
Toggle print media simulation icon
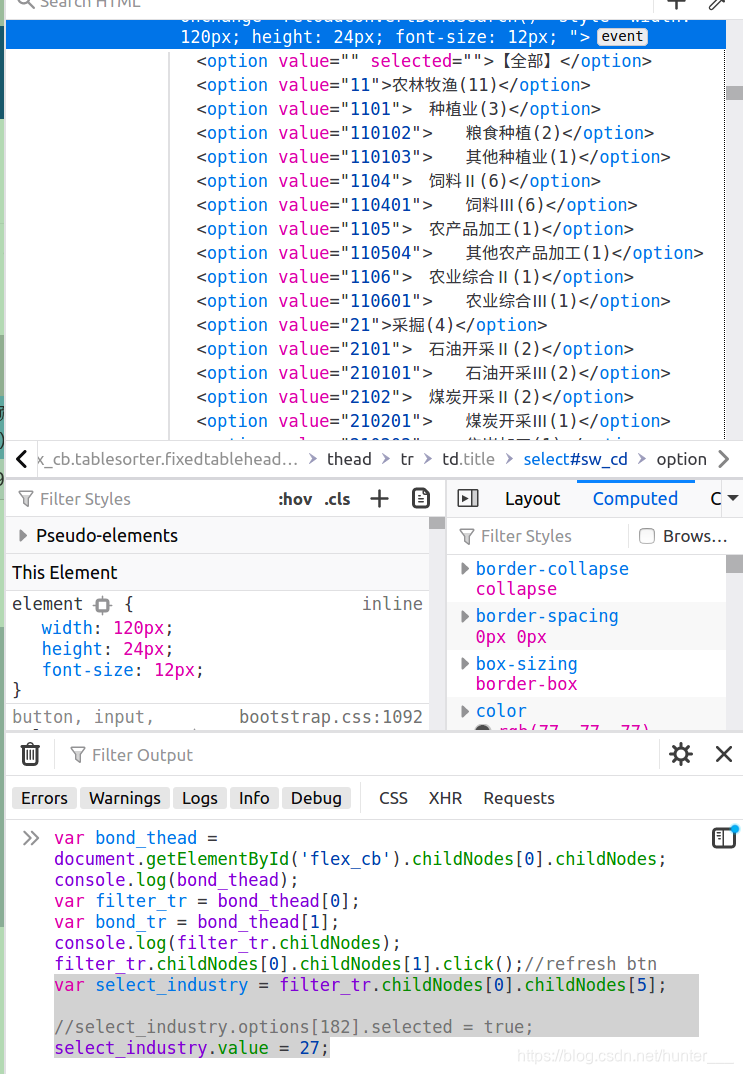[420, 498]
